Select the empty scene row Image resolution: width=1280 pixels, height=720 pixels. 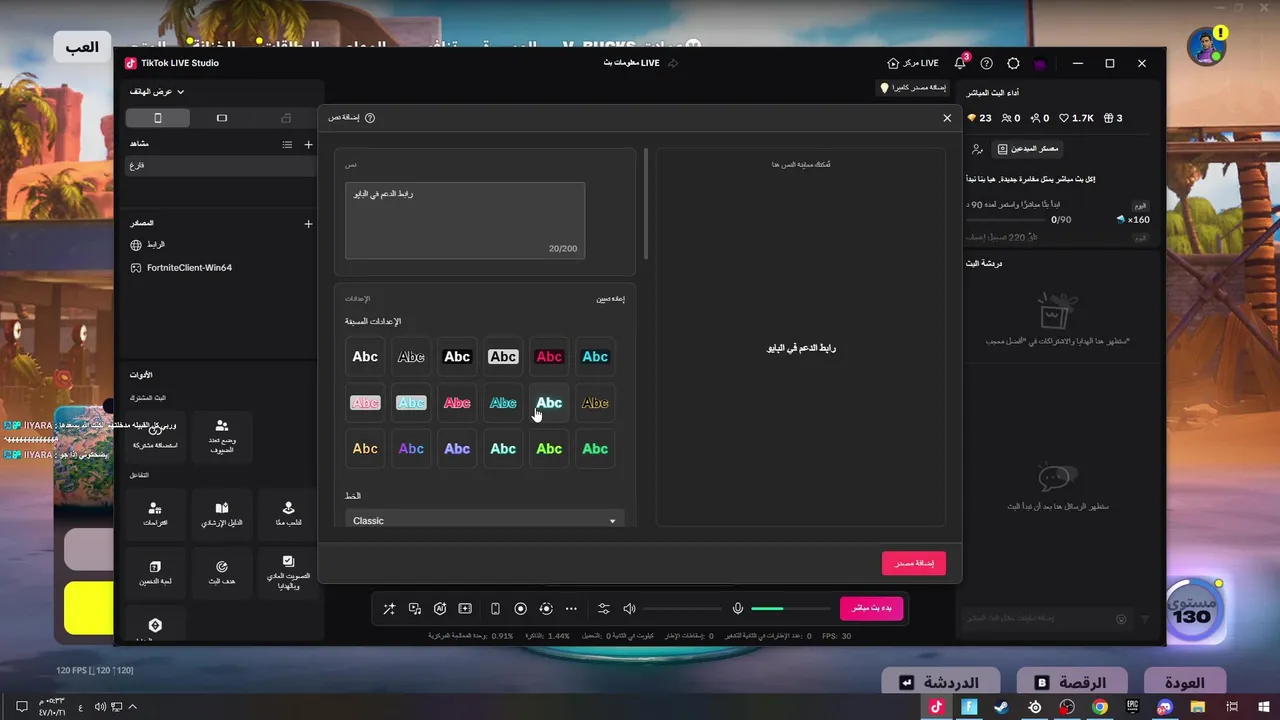219,166
